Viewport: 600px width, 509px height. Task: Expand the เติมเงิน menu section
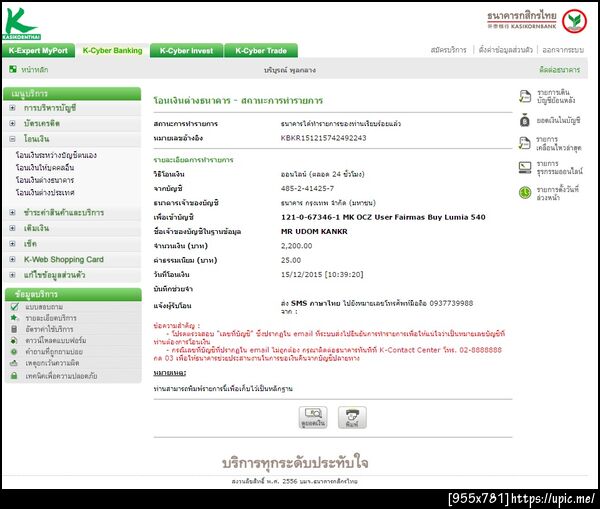pos(12,228)
